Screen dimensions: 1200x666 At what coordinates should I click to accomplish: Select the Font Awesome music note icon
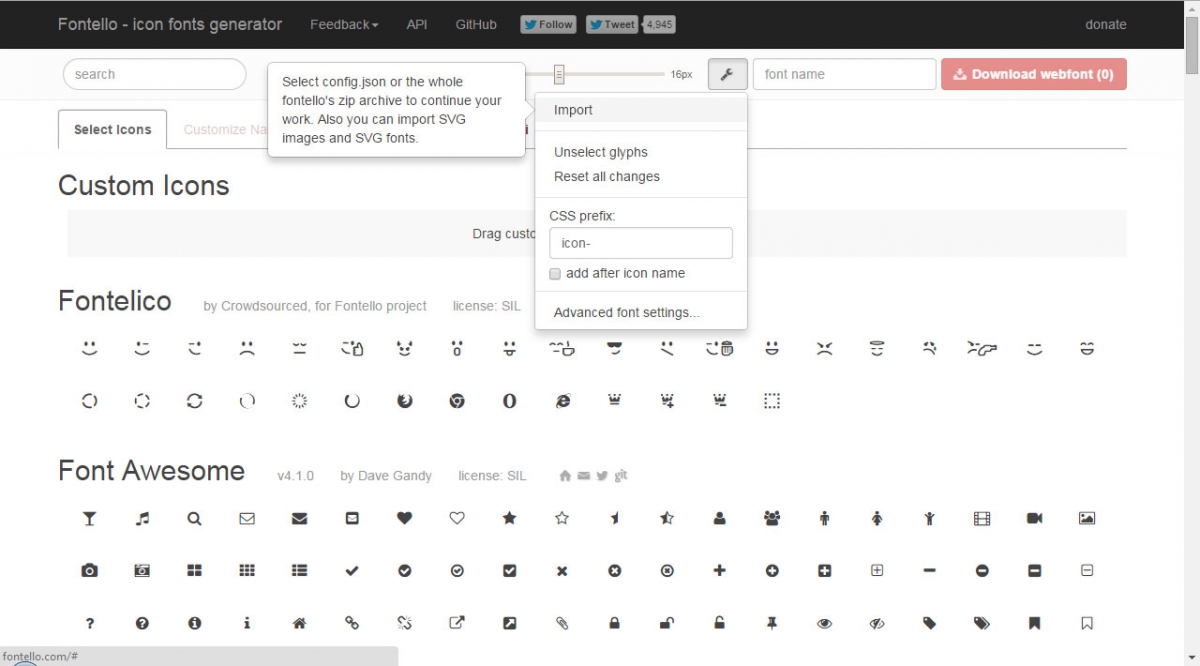pos(142,518)
